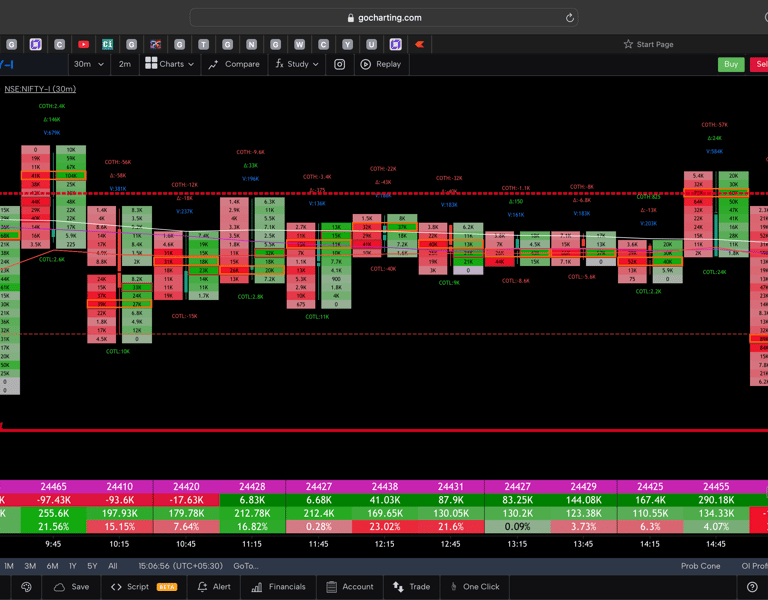
Task: Click the 15:06:56 (UTC+05:30) timezone clock
Action: [x=180, y=566]
